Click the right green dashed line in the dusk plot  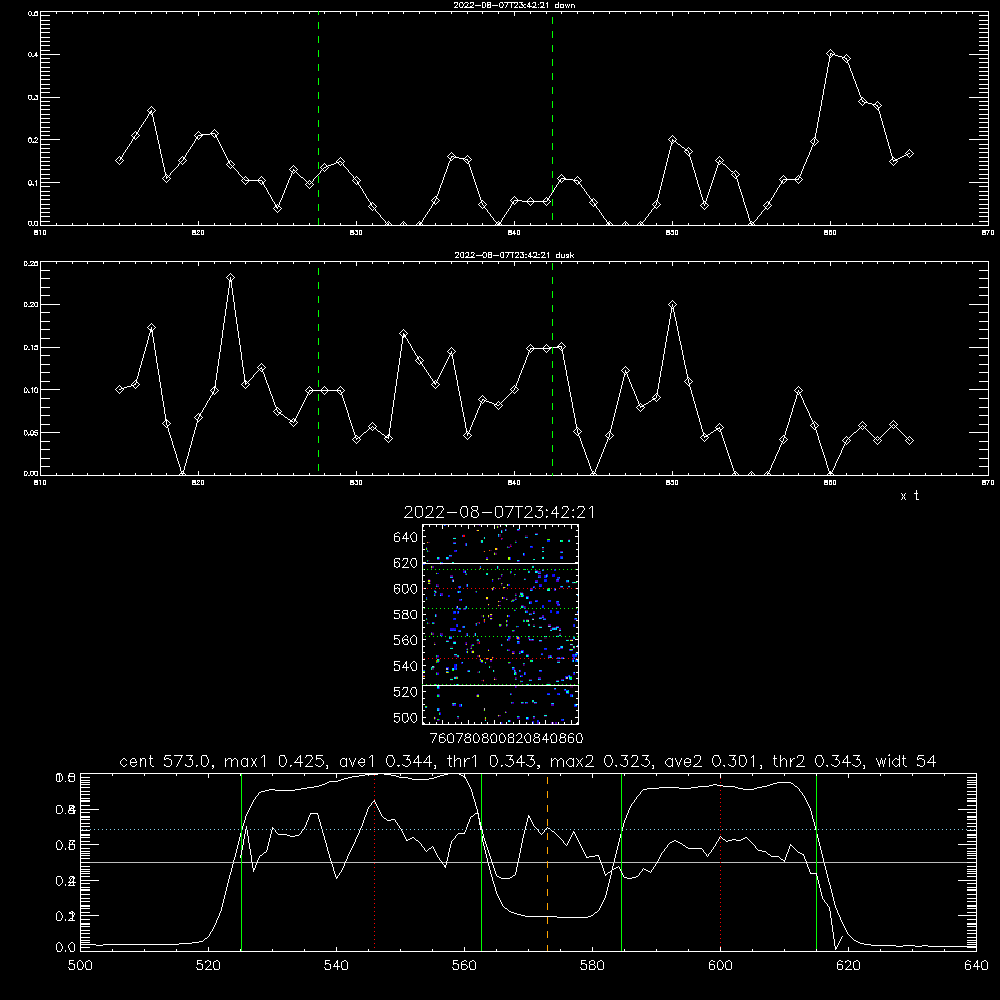coord(553,369)
